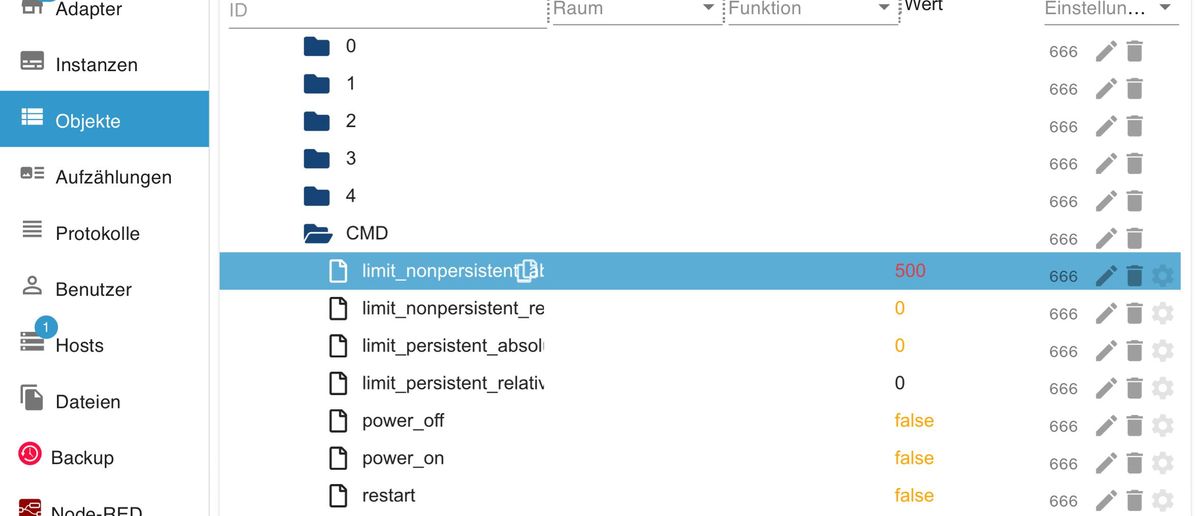Click the 500 value of the selected object
1200x516 pixels.
[x=910, y=271]
